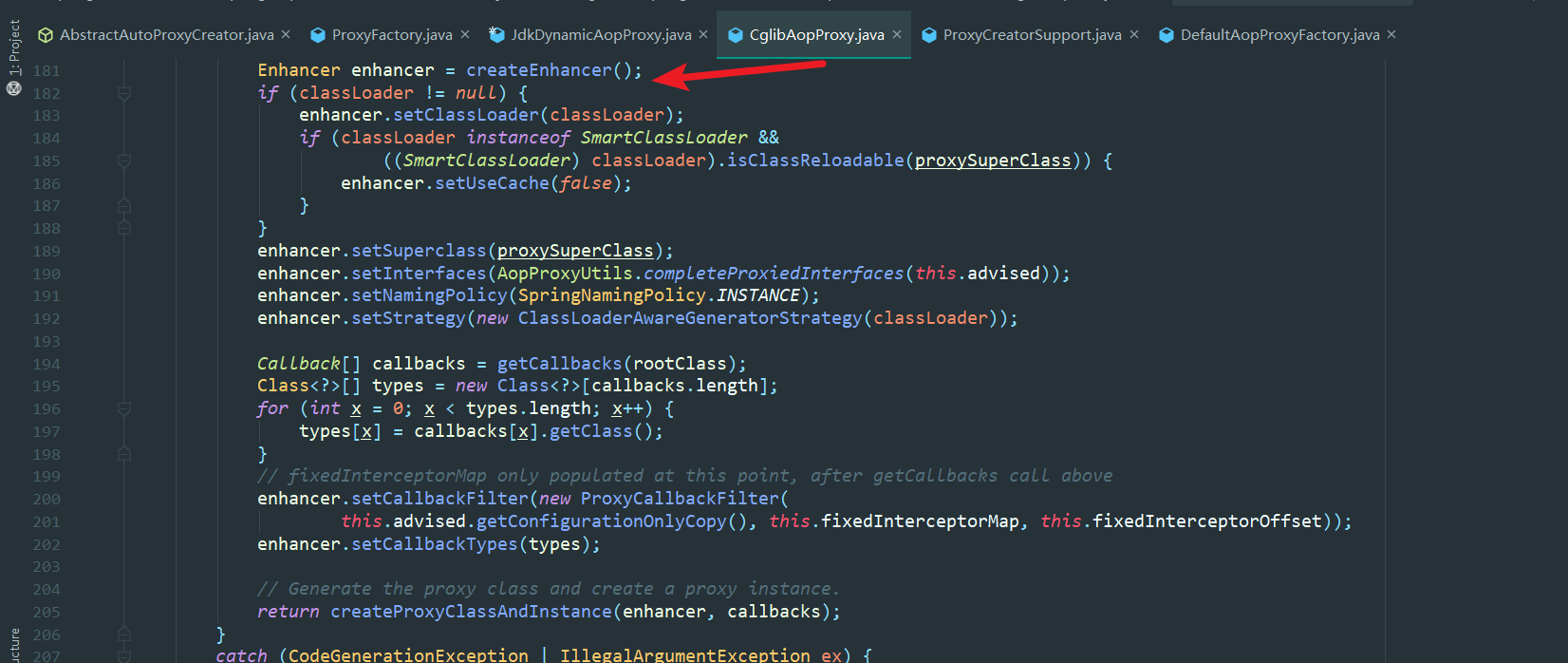
Task: Click fixedInterceptorOffset on line 201
Action: (1206, 521)
